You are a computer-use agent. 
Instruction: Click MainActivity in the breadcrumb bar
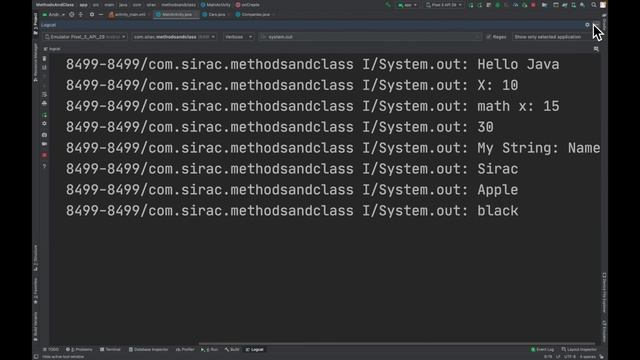216,5
